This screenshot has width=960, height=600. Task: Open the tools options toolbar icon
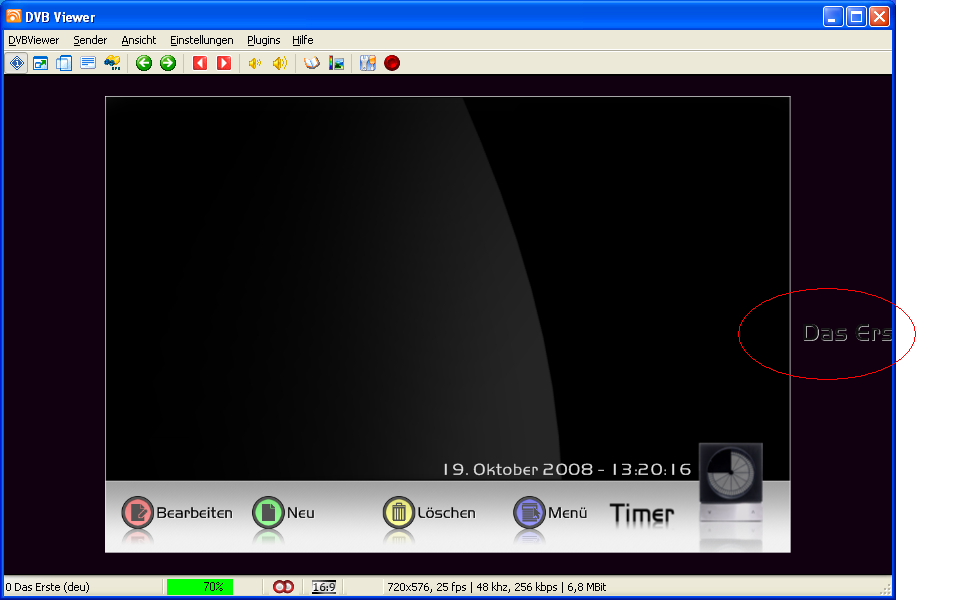point(367,63)
